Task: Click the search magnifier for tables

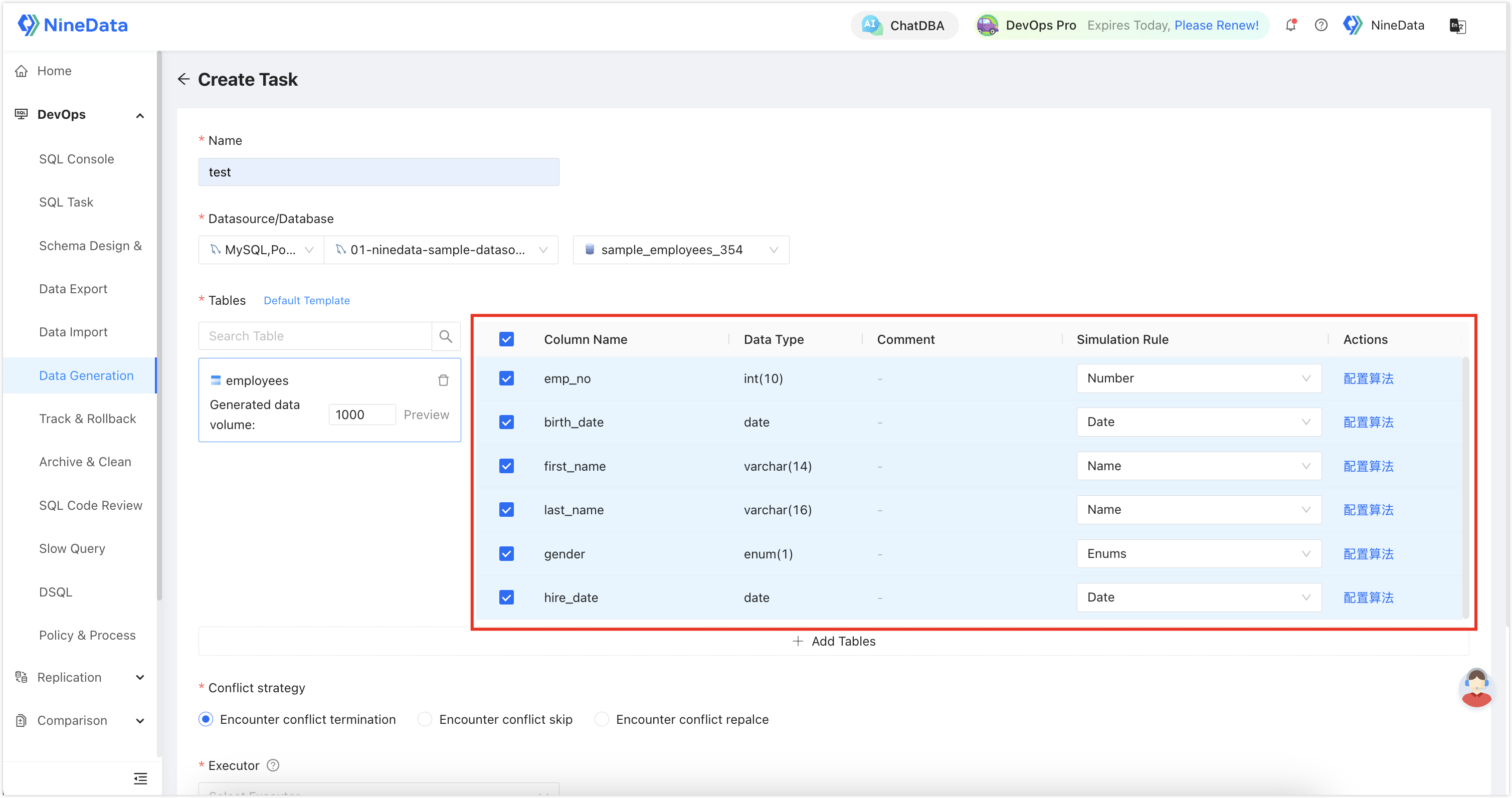Action: [x=446, y=336]
